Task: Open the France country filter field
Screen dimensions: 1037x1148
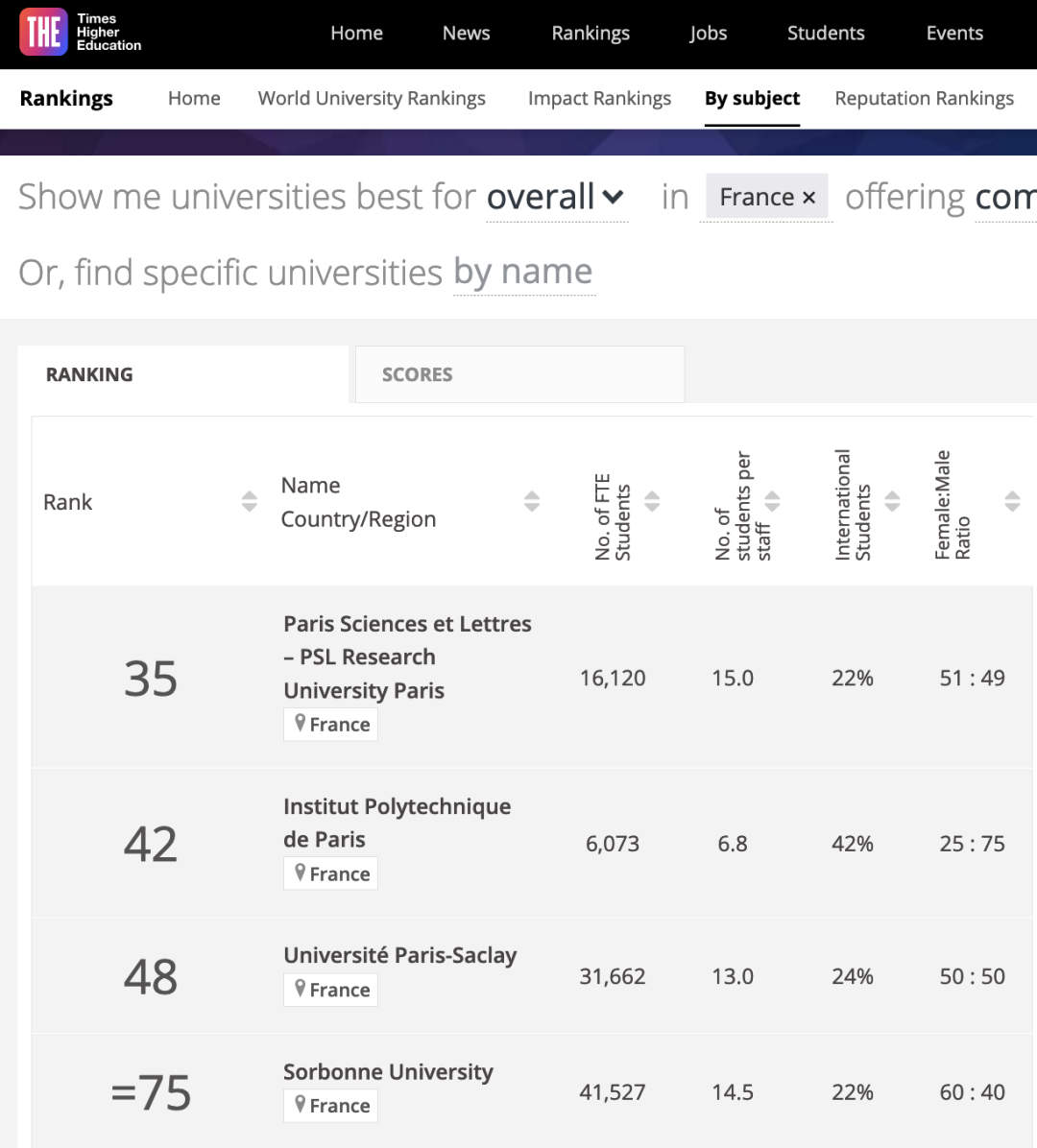Action: click(x=766, y=197)
